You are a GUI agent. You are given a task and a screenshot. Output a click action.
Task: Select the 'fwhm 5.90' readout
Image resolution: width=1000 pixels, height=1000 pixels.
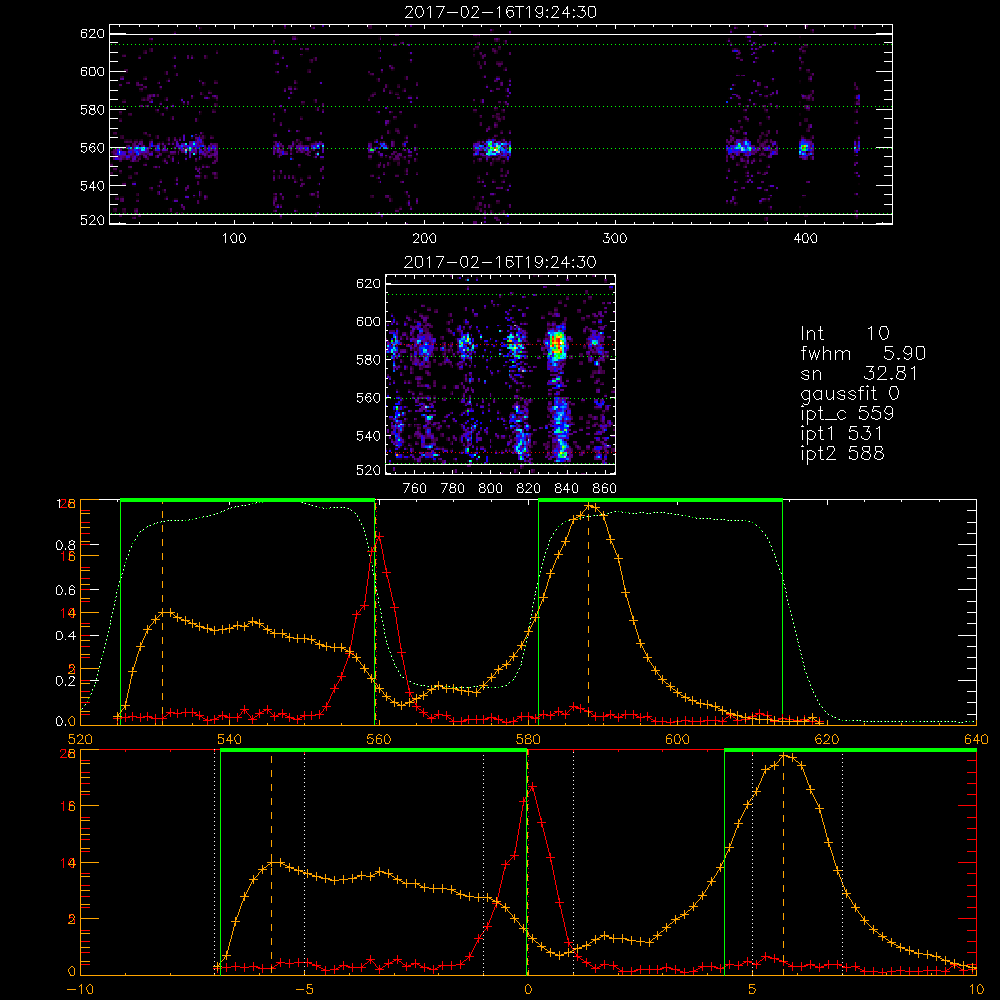coord(863,353)
